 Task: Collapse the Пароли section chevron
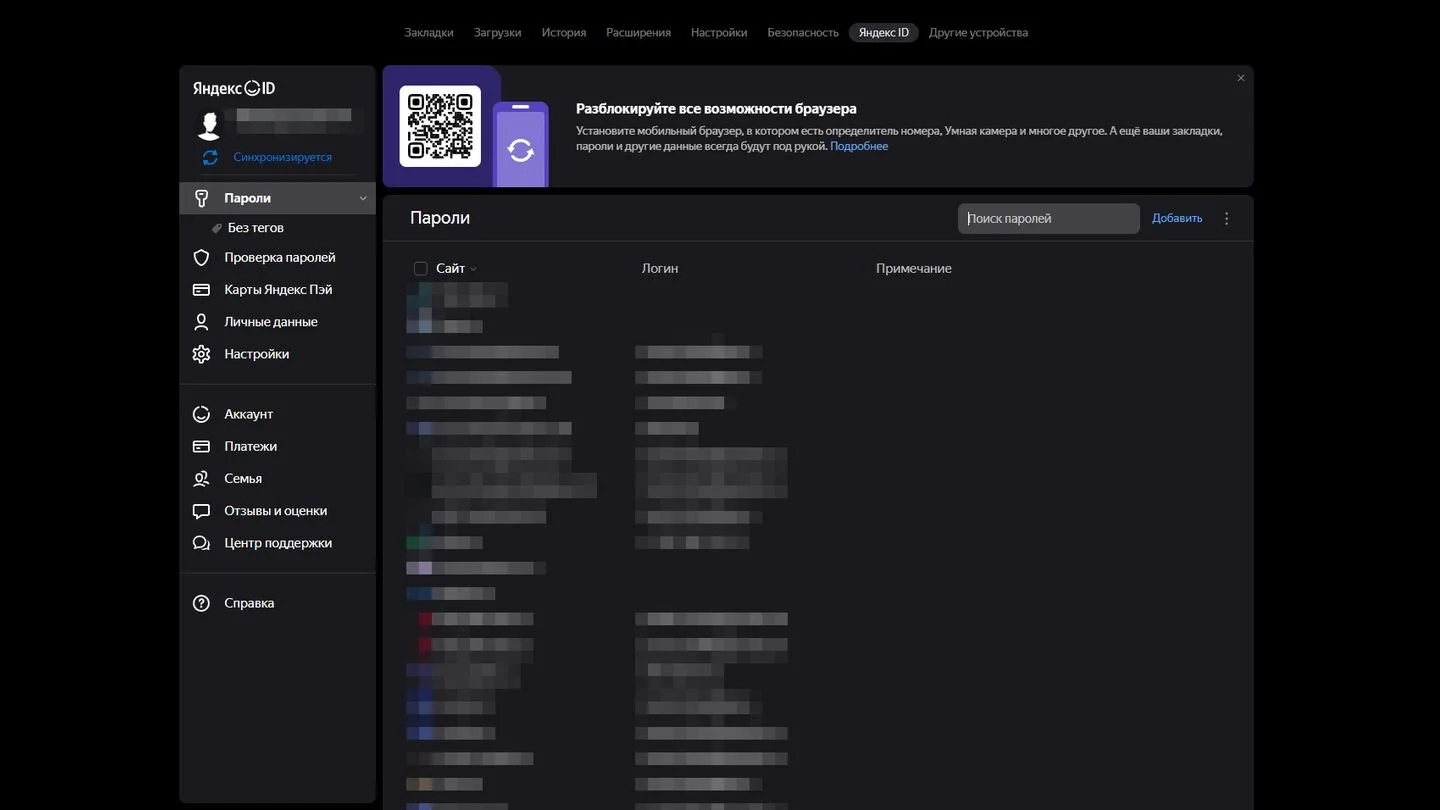tap(363, 198)
